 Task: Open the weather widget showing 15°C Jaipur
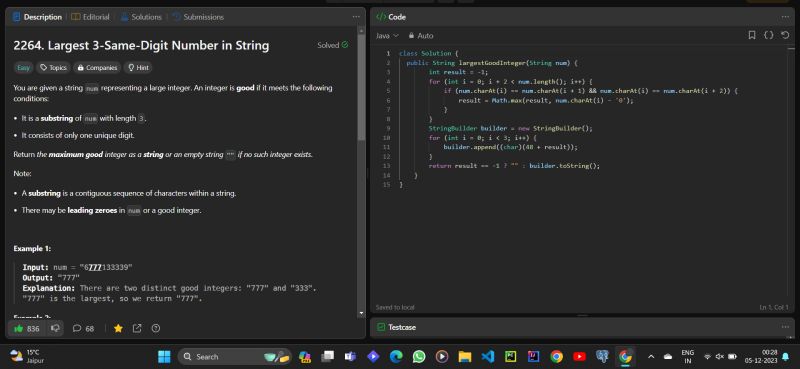click(27, 356)
